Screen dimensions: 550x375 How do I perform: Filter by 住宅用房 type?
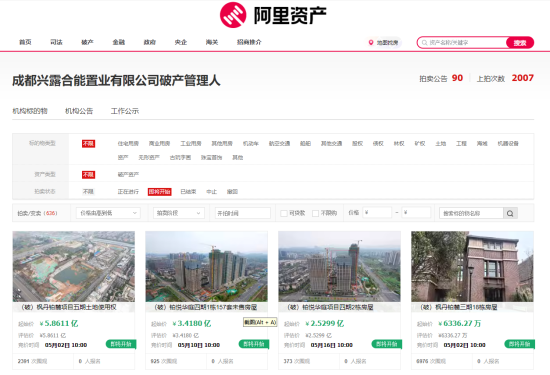click(x=128, y=143)
